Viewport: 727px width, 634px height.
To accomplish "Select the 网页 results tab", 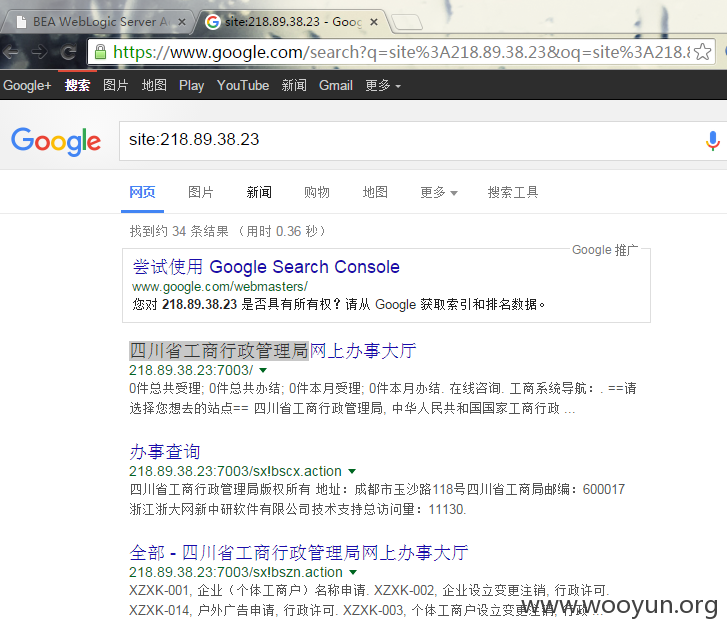I will pos(142,192).
